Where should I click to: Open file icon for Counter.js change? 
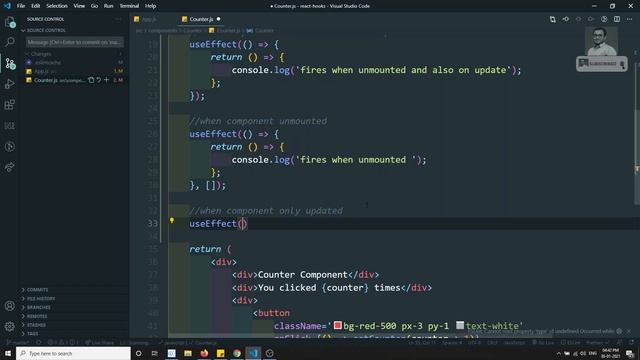point(91,80)
